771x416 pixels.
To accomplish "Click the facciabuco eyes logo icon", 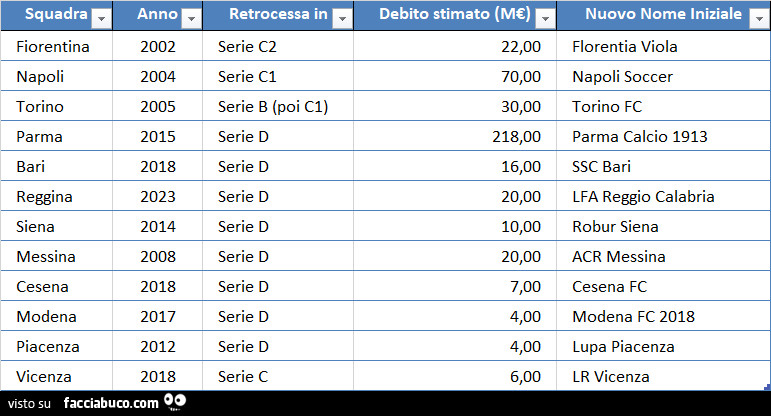I will pyautogui.click(x=176, y=402).
